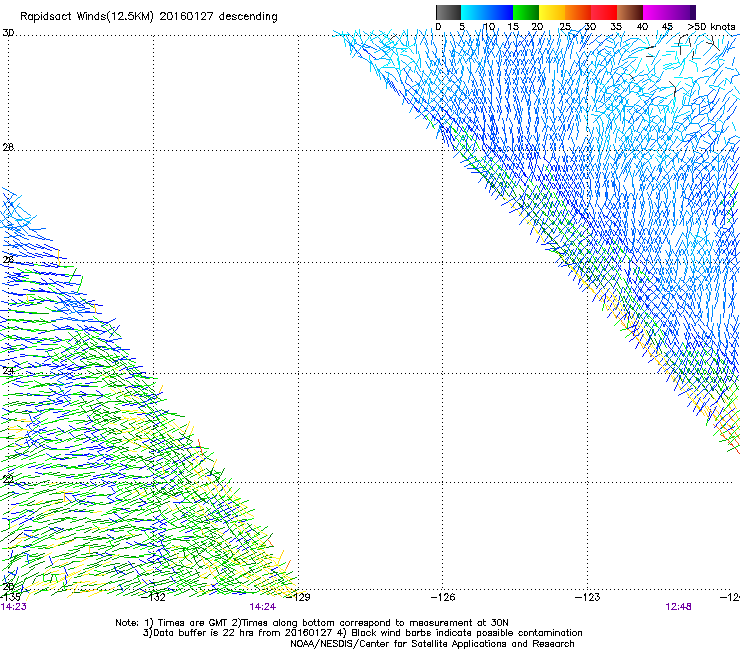Select the legend scale label "0"
The width and height of the screenshot is (740, 650).
(438, 27)
